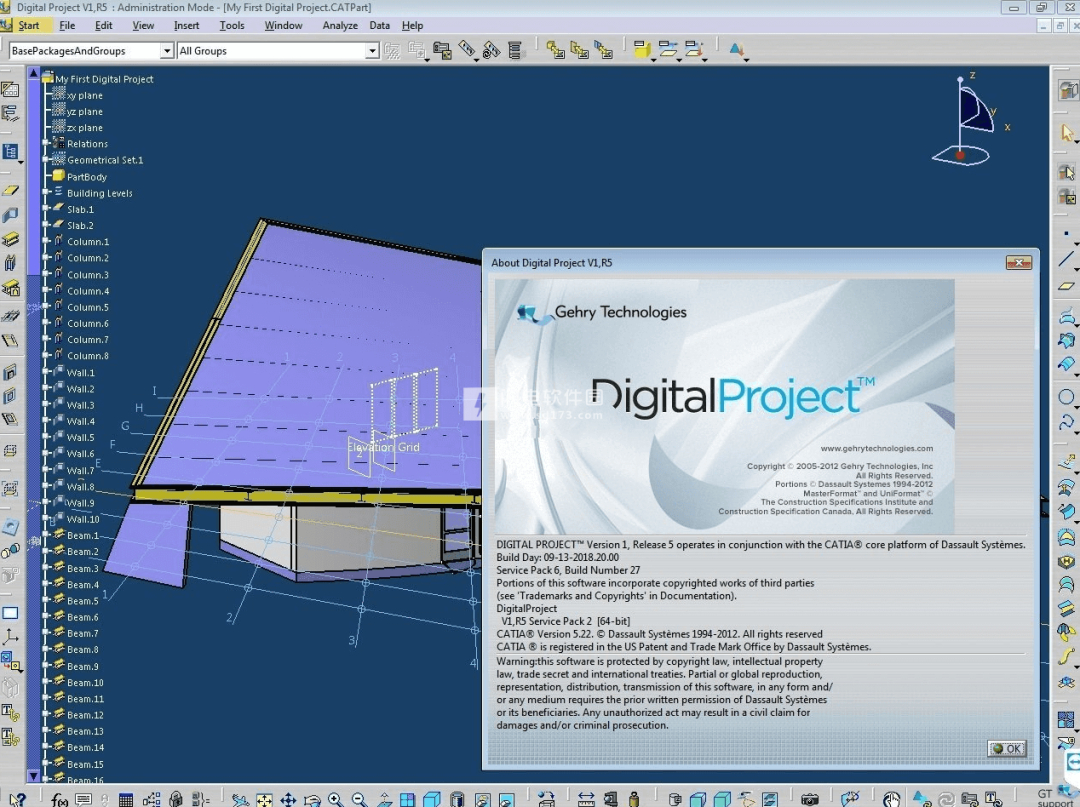Click the tree scroll down arrow
This screenshot has width=1080, height=807.
pos(33,775)
